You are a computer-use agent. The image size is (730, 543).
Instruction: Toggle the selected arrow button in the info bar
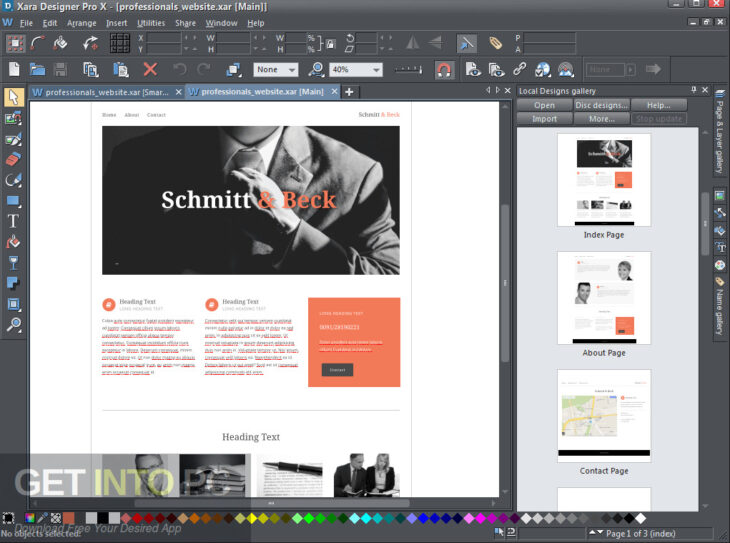pyautogui.click(x=466, y=43)
